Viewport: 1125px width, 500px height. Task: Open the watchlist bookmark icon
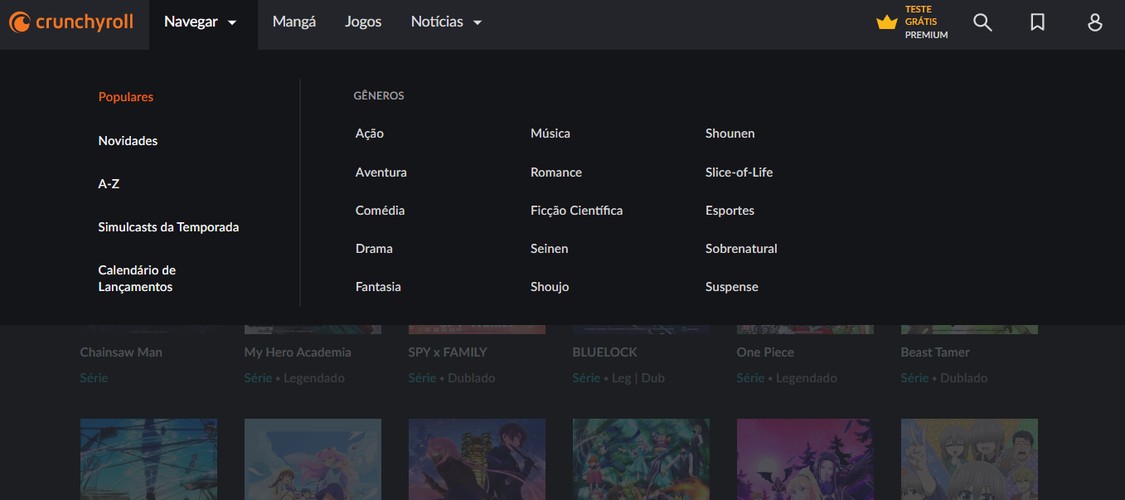click(1037, 22)
